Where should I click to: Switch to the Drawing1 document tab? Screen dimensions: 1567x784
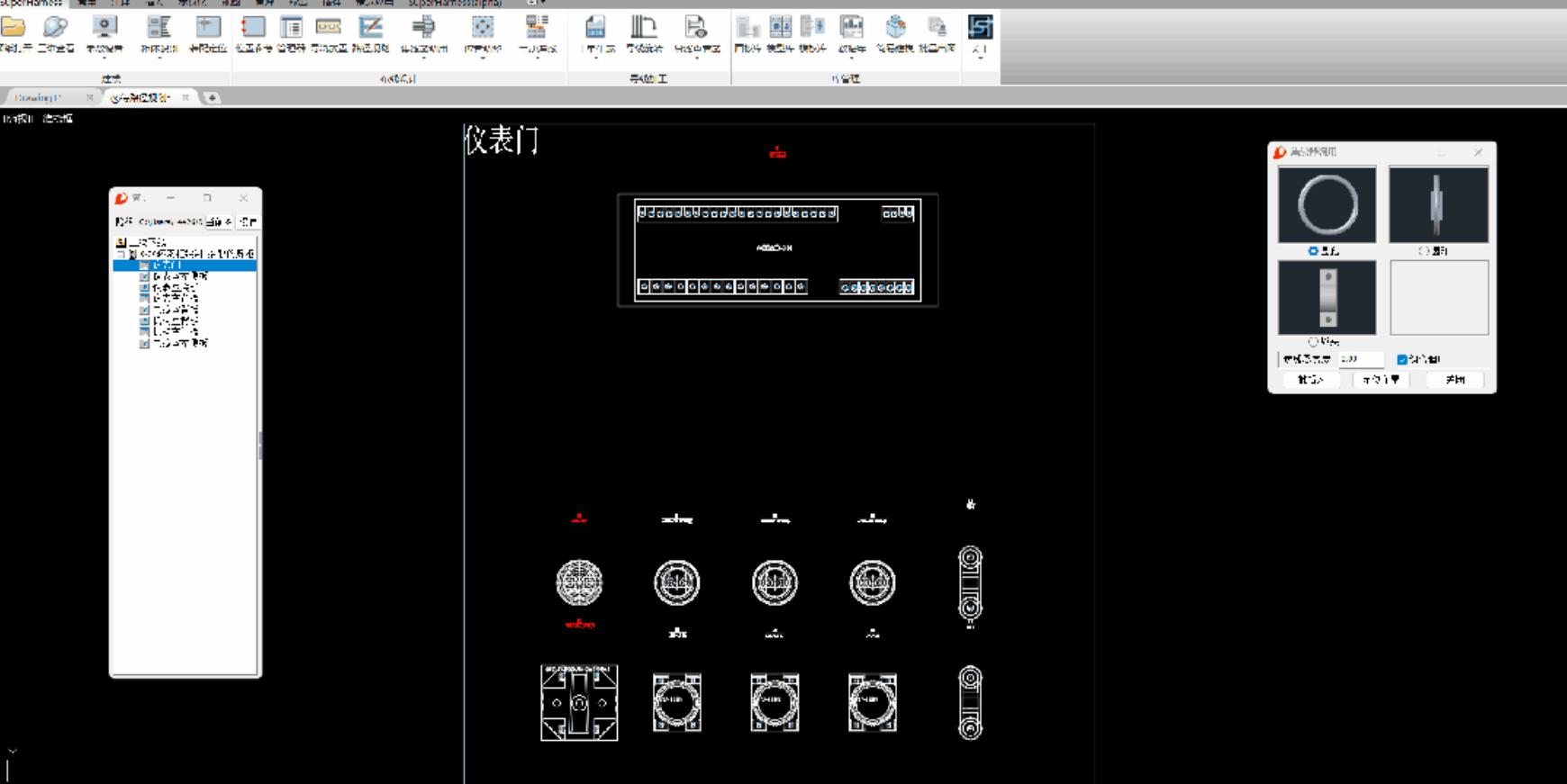[38, 97]
